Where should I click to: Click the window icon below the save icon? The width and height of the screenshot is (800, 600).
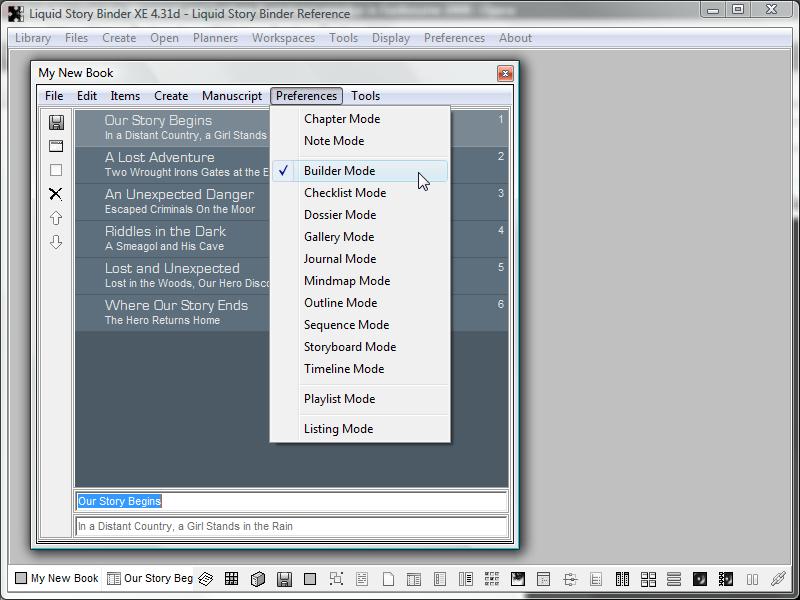tap(56, 146)
